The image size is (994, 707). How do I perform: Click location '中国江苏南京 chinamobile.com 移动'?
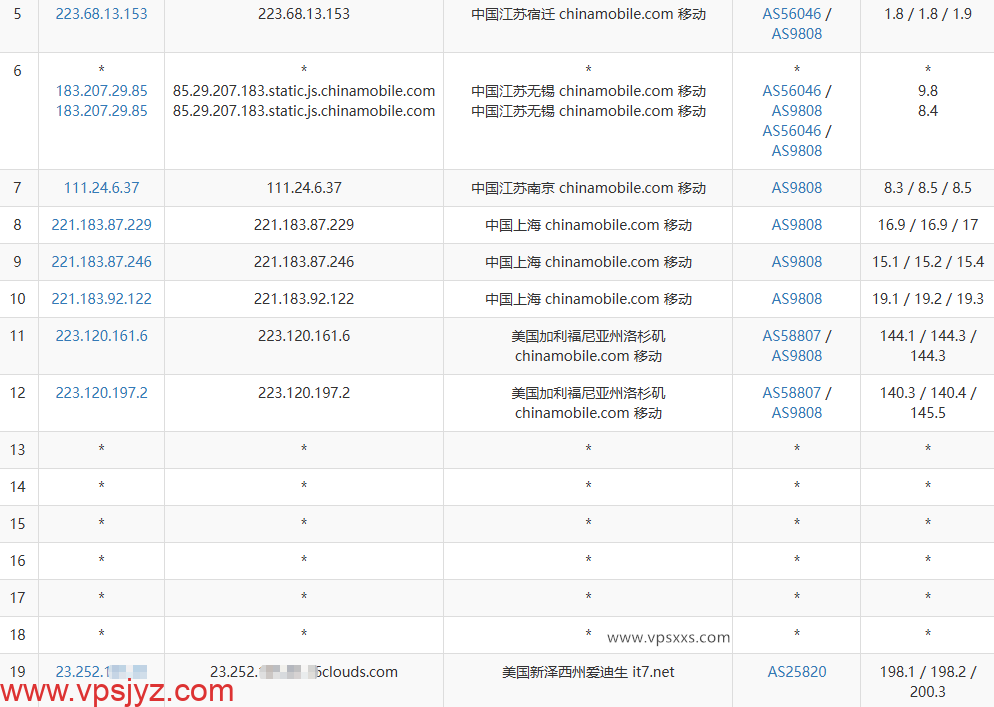pos(588,188)
